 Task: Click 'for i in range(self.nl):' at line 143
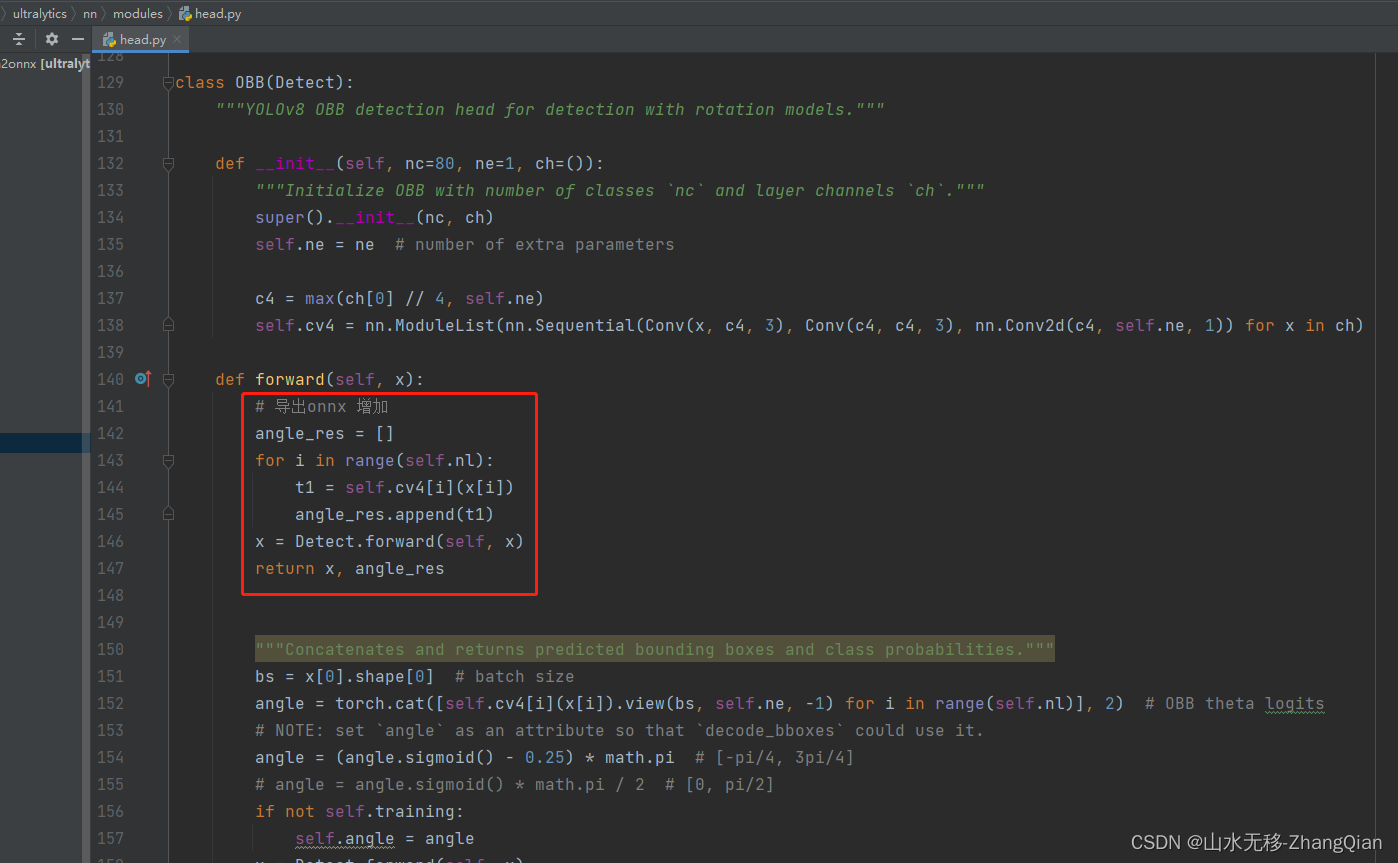pos(375,461)
